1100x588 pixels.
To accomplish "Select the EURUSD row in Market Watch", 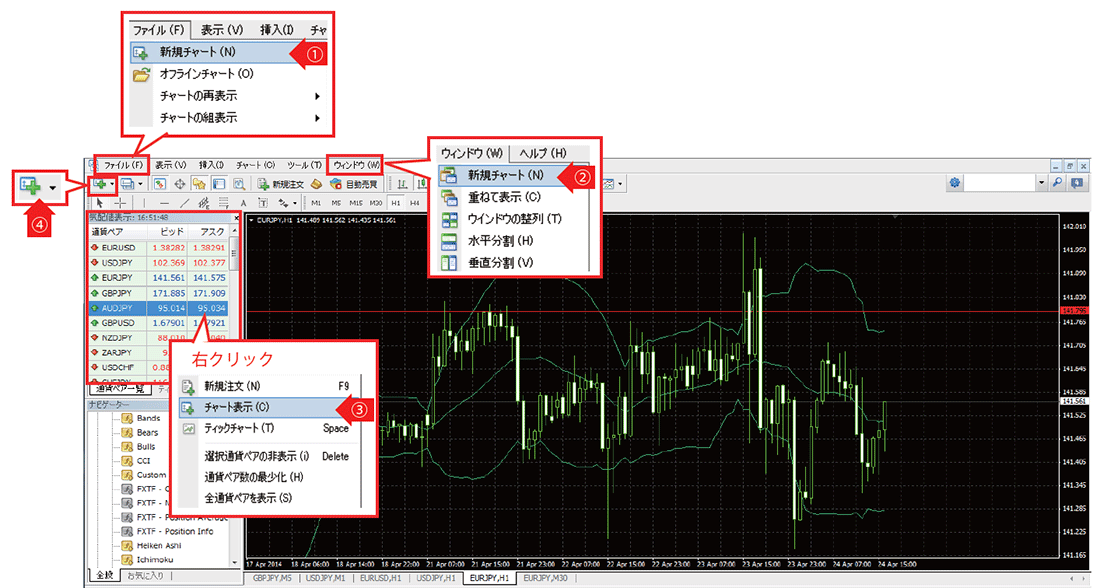I will pos(158,248).
